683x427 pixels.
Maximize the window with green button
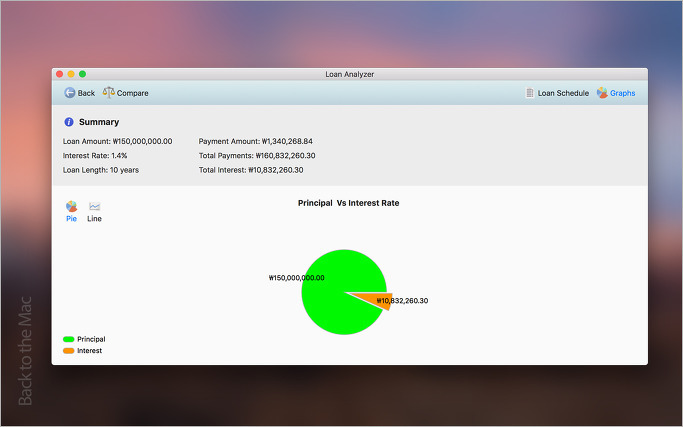pyautogui.click(x=82, y=74)
